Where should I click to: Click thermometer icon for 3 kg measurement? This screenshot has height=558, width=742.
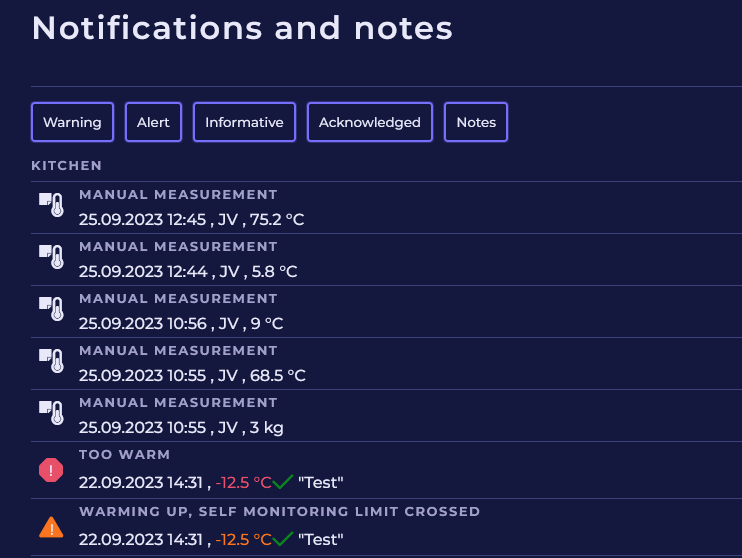[x=51, y=413]
